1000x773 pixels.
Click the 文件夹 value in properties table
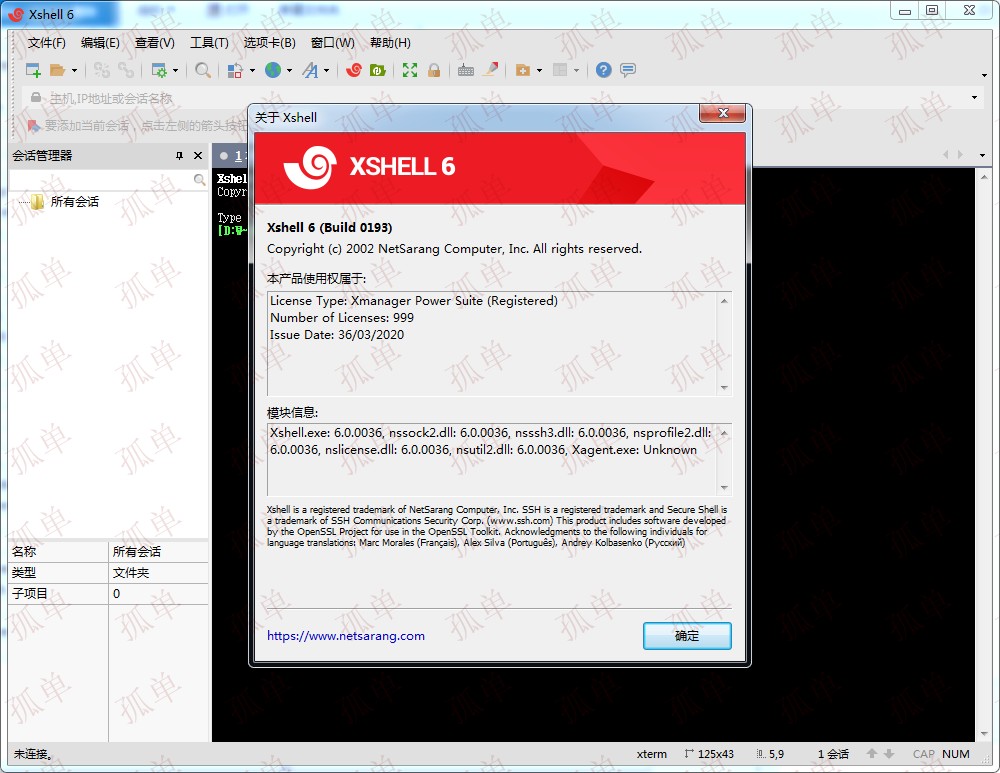(x=131, y=573)
